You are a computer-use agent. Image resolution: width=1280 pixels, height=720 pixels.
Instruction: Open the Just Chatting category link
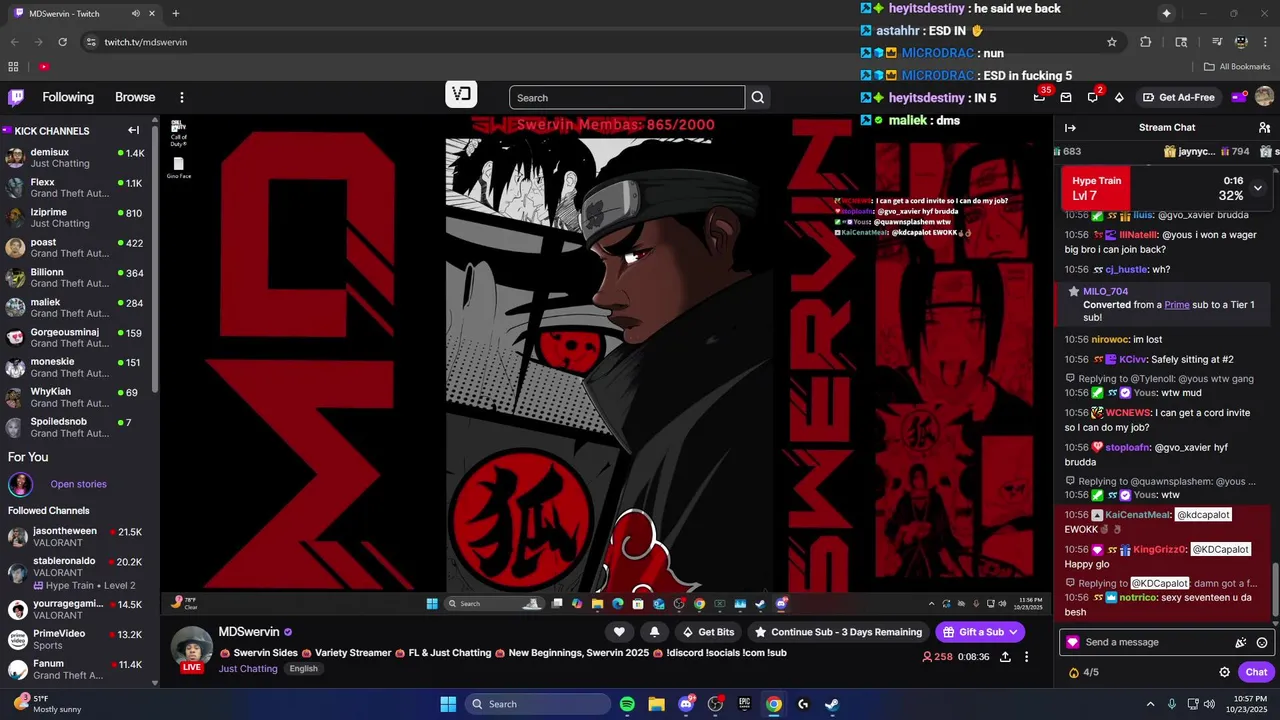[248, 669]
